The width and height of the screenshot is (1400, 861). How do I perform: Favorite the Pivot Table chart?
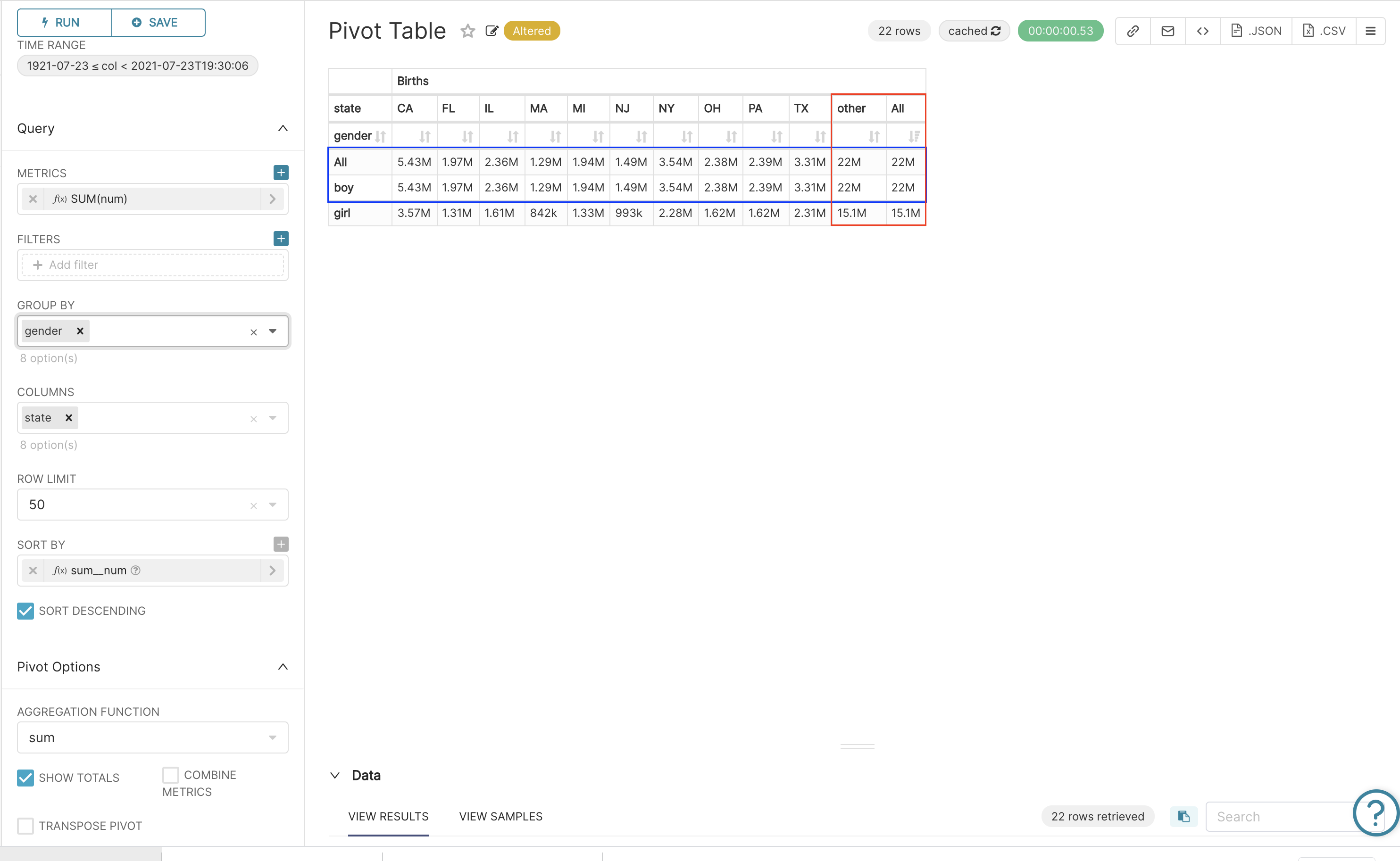pos(467,31)
